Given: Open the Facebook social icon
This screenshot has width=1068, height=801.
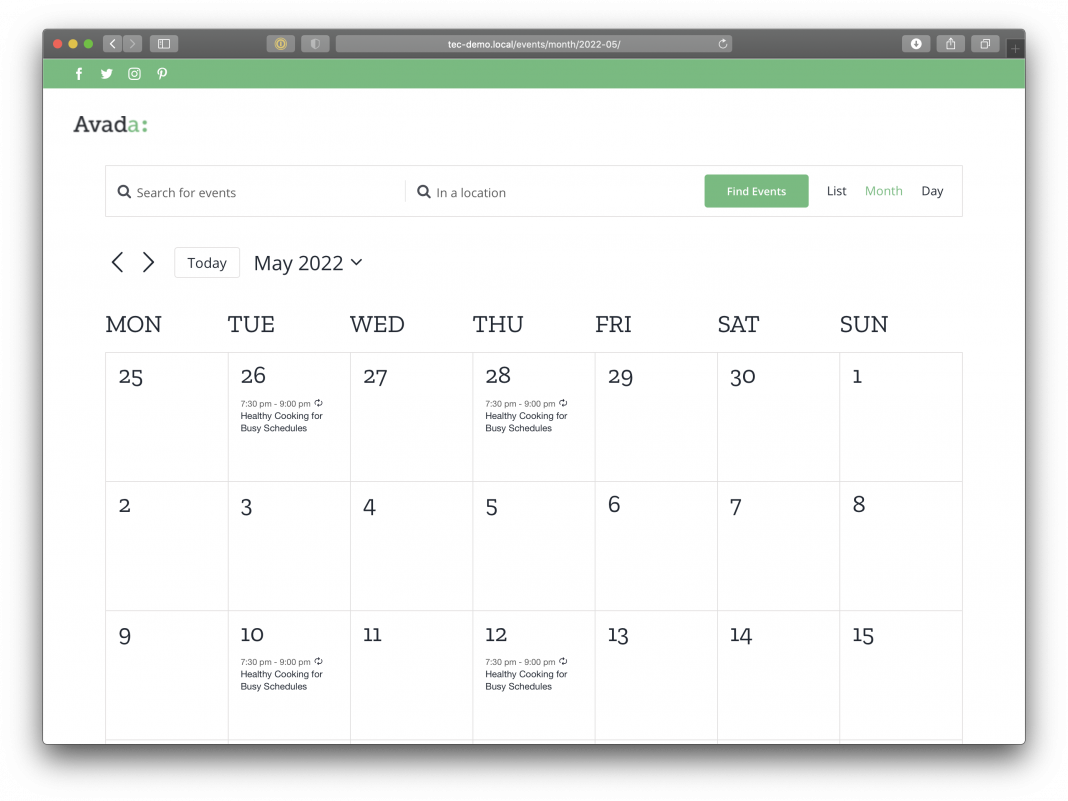Looking at the screenshot, I should [78, 73].
